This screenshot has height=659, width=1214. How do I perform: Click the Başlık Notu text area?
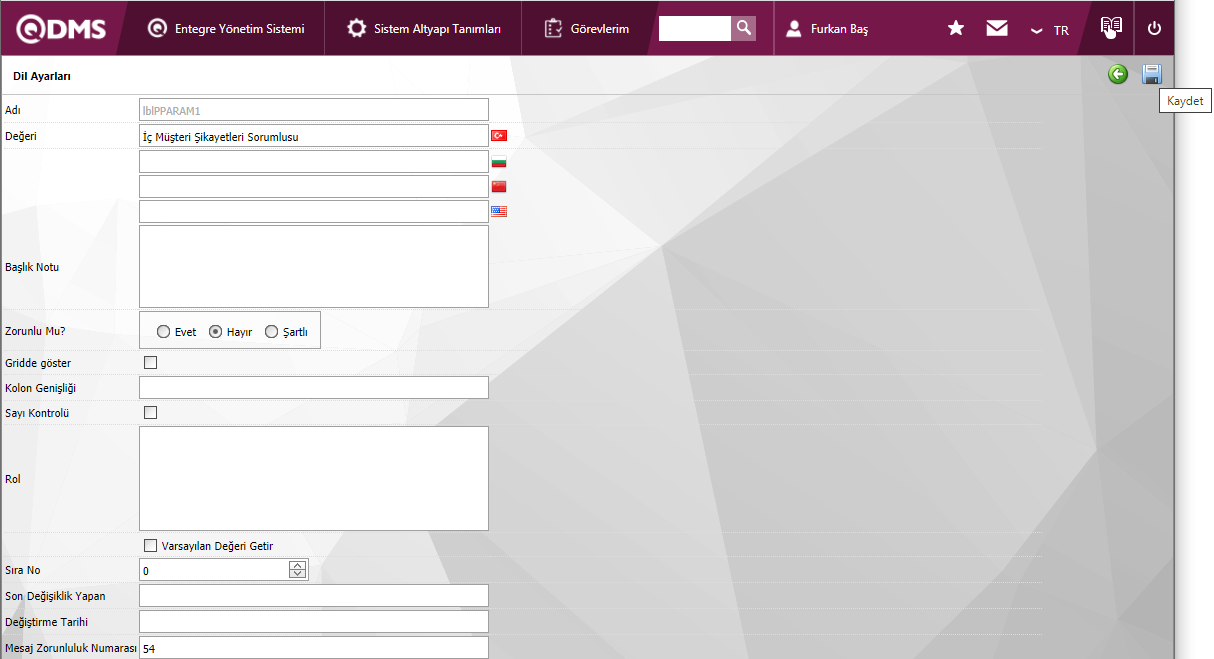[x=314, y=266]
